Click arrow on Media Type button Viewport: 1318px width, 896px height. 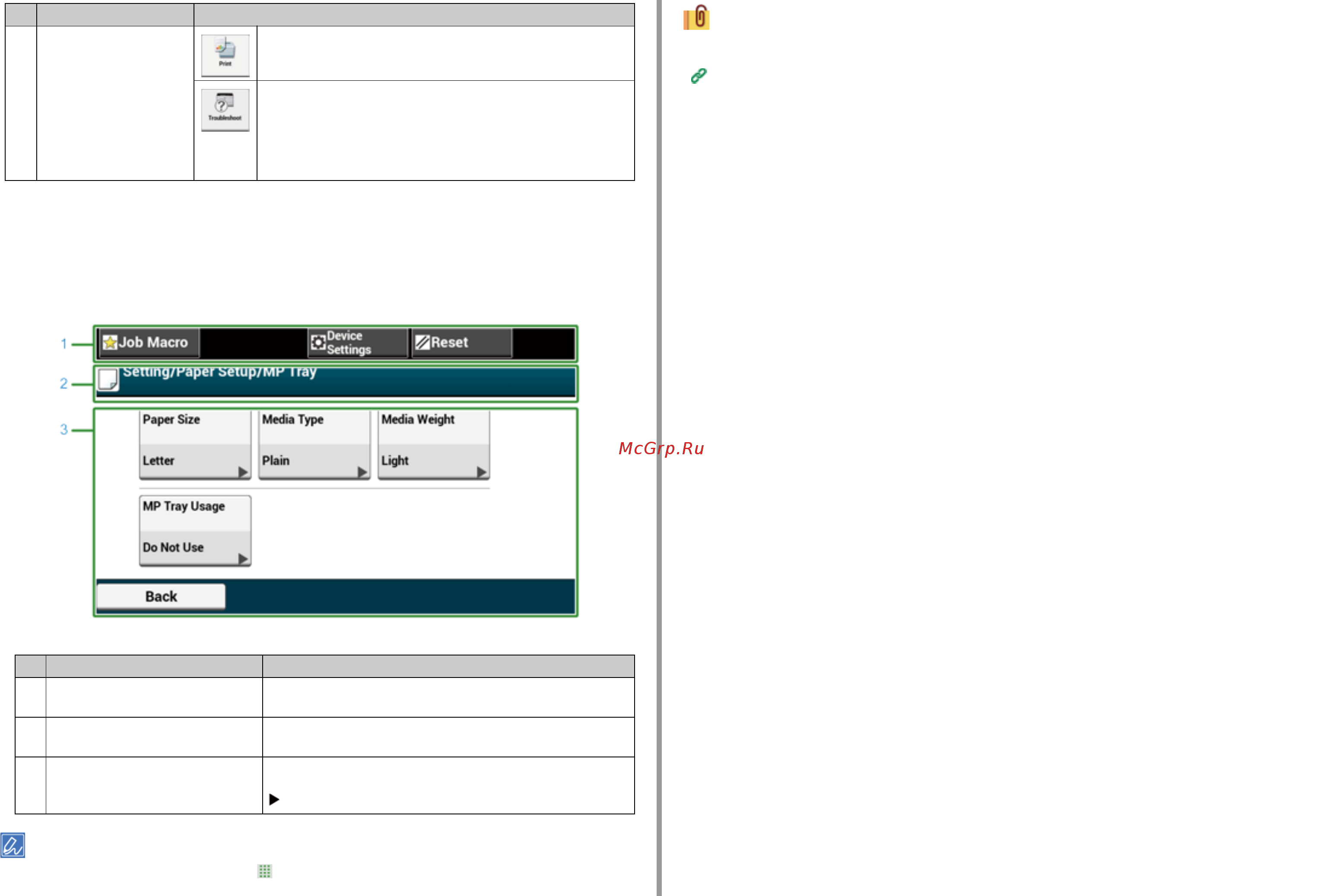pos(362,472)
